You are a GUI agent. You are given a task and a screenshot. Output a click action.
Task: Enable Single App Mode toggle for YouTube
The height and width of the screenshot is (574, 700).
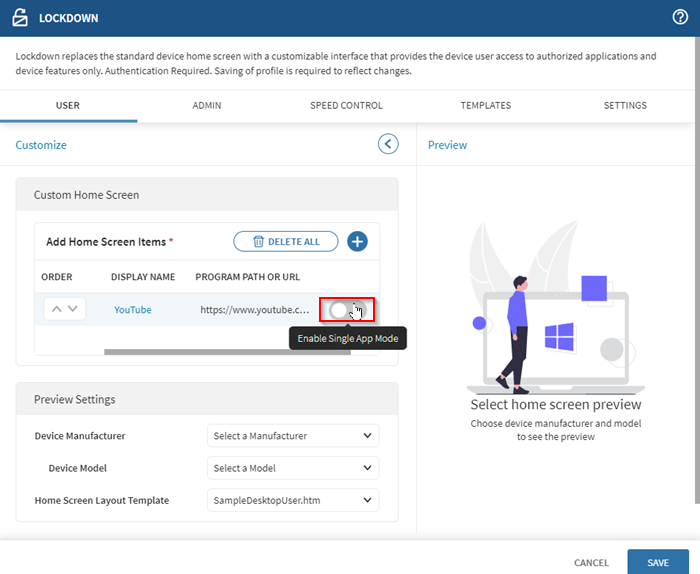coord(347,310)
